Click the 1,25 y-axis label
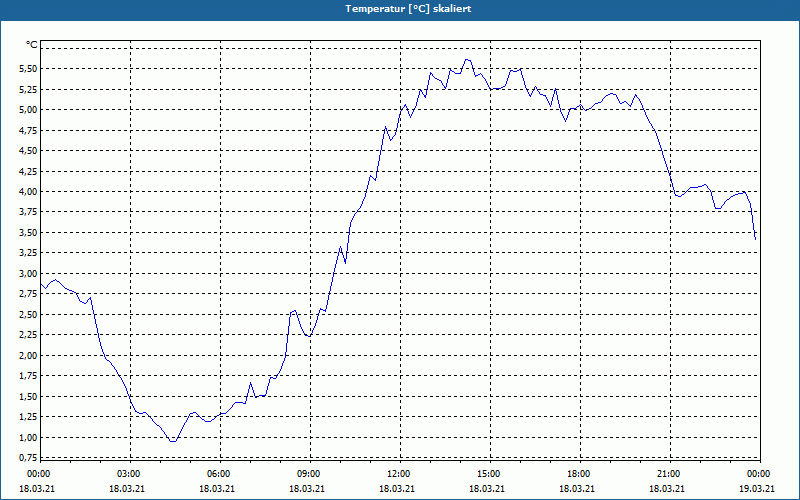This screenshot has height=500, width=800. 27,417
